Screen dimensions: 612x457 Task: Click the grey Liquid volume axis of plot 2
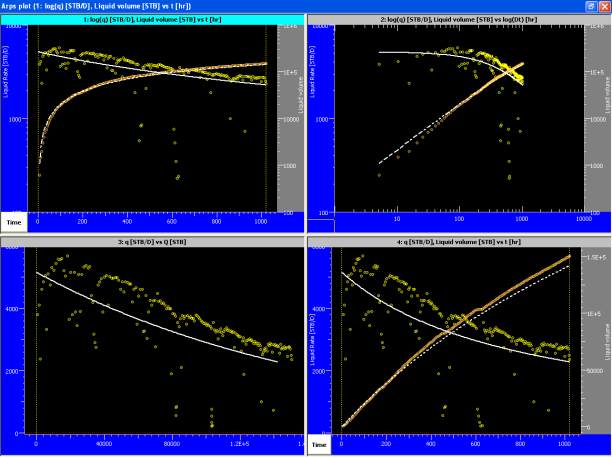[596, 118]
